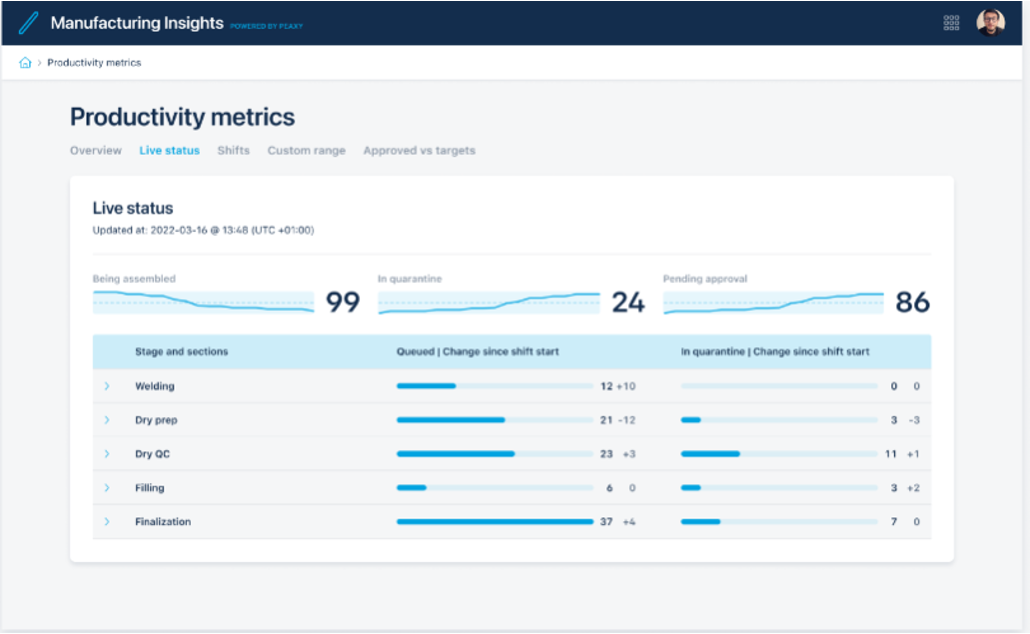Expand the Welding row
Image resolution: width=1030 pixels, height=634 pixels.
[x=107, y=386]
